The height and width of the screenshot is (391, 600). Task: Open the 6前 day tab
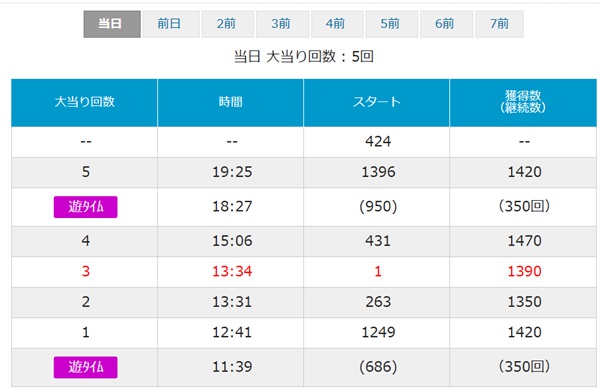tap(446, 24)
